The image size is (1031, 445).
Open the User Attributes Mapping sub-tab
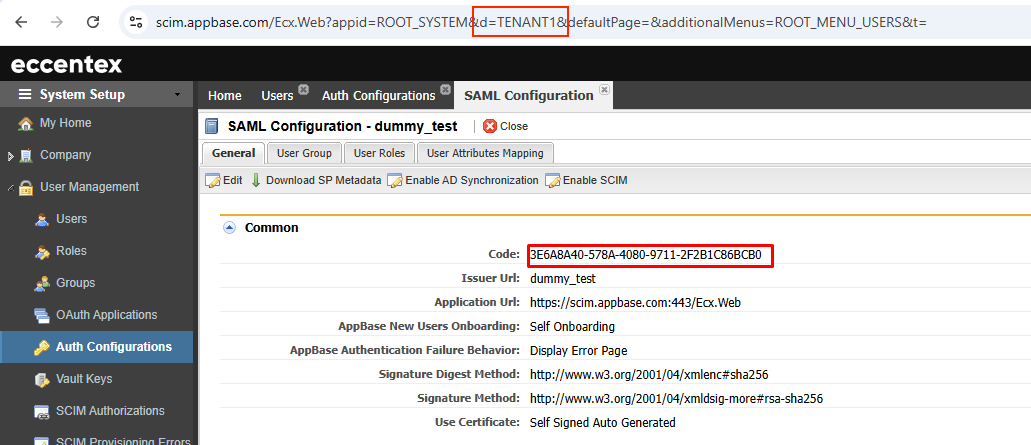pyautogui.click(x=485, y=153)
